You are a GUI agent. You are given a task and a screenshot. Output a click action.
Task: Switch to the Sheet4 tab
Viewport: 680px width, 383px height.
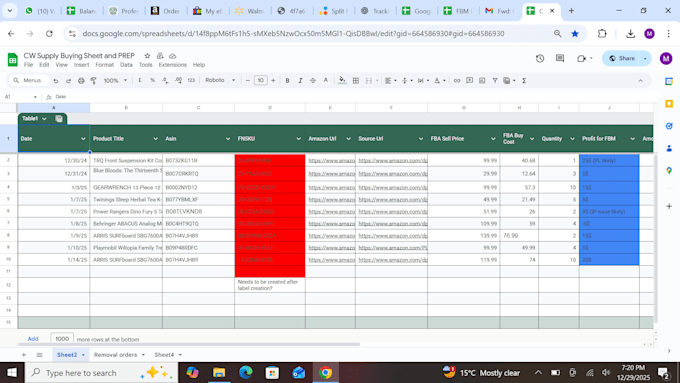point(164,355)
